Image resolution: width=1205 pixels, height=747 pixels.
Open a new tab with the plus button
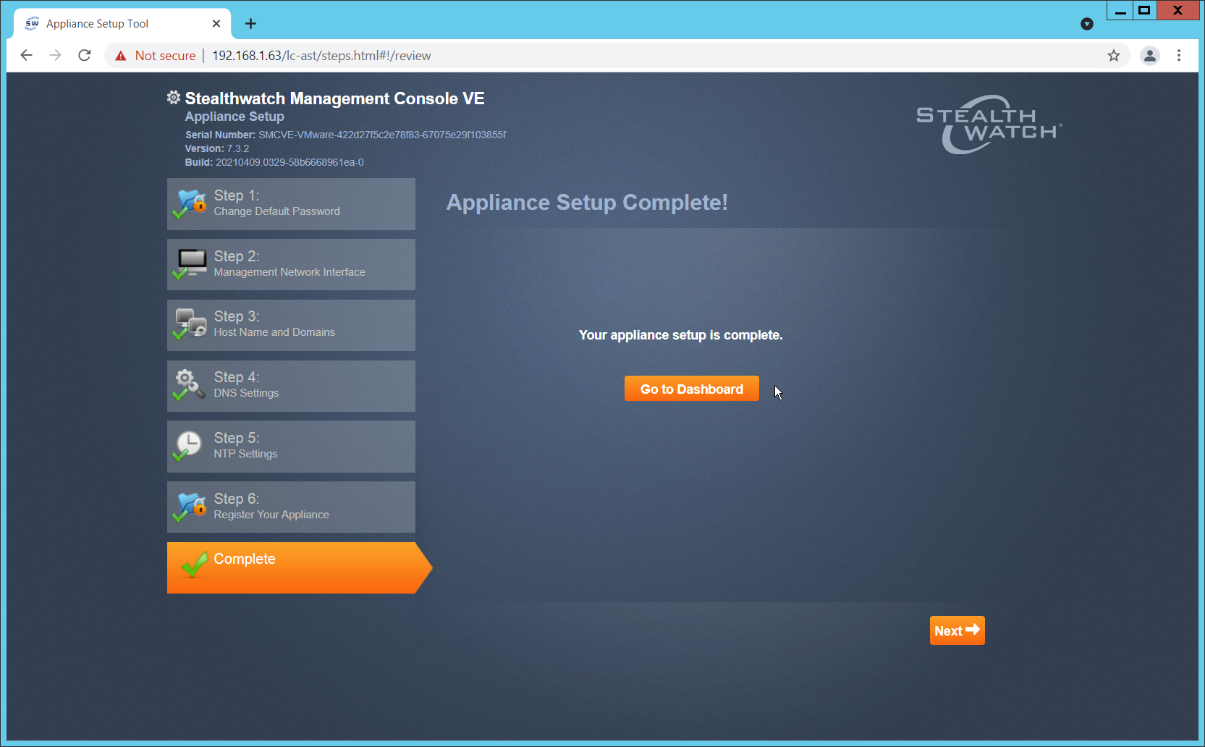pyautogui.click(x=250, y=23)
